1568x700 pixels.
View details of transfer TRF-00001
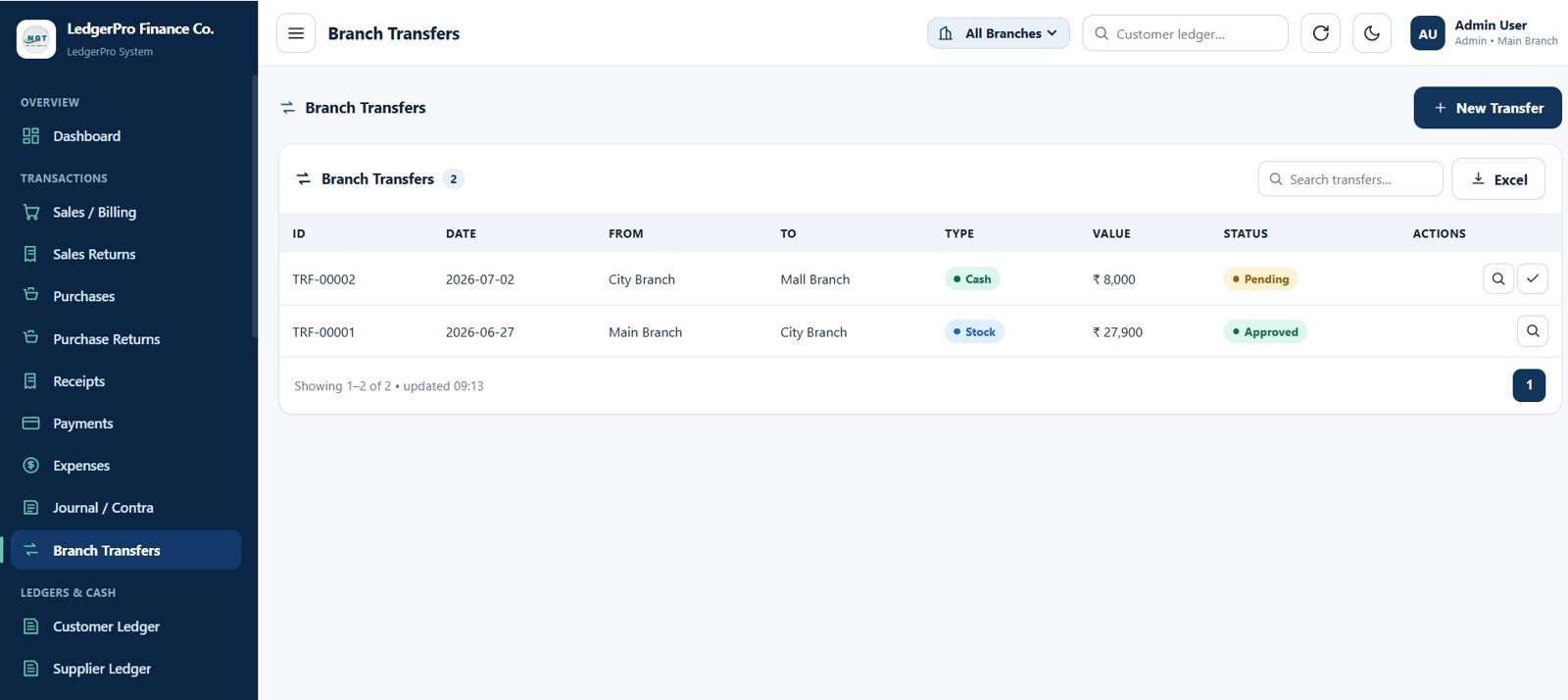[1532, 331]
